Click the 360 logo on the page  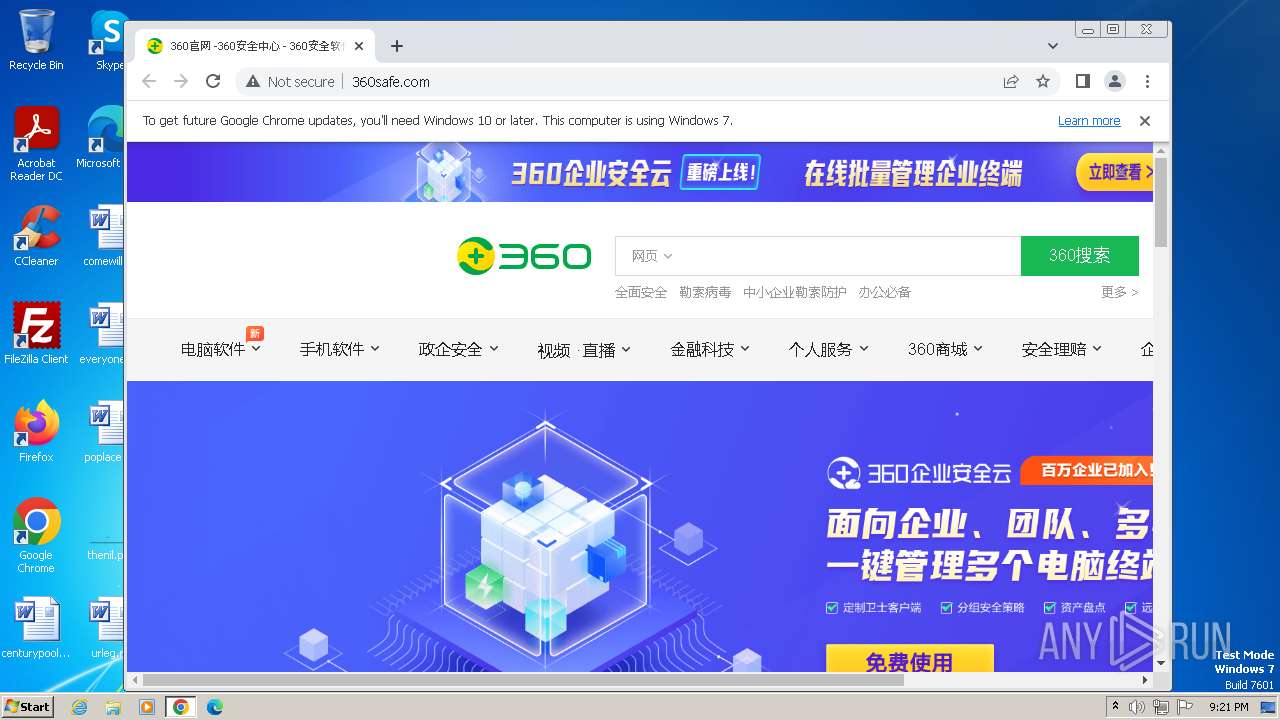point(524,256)
